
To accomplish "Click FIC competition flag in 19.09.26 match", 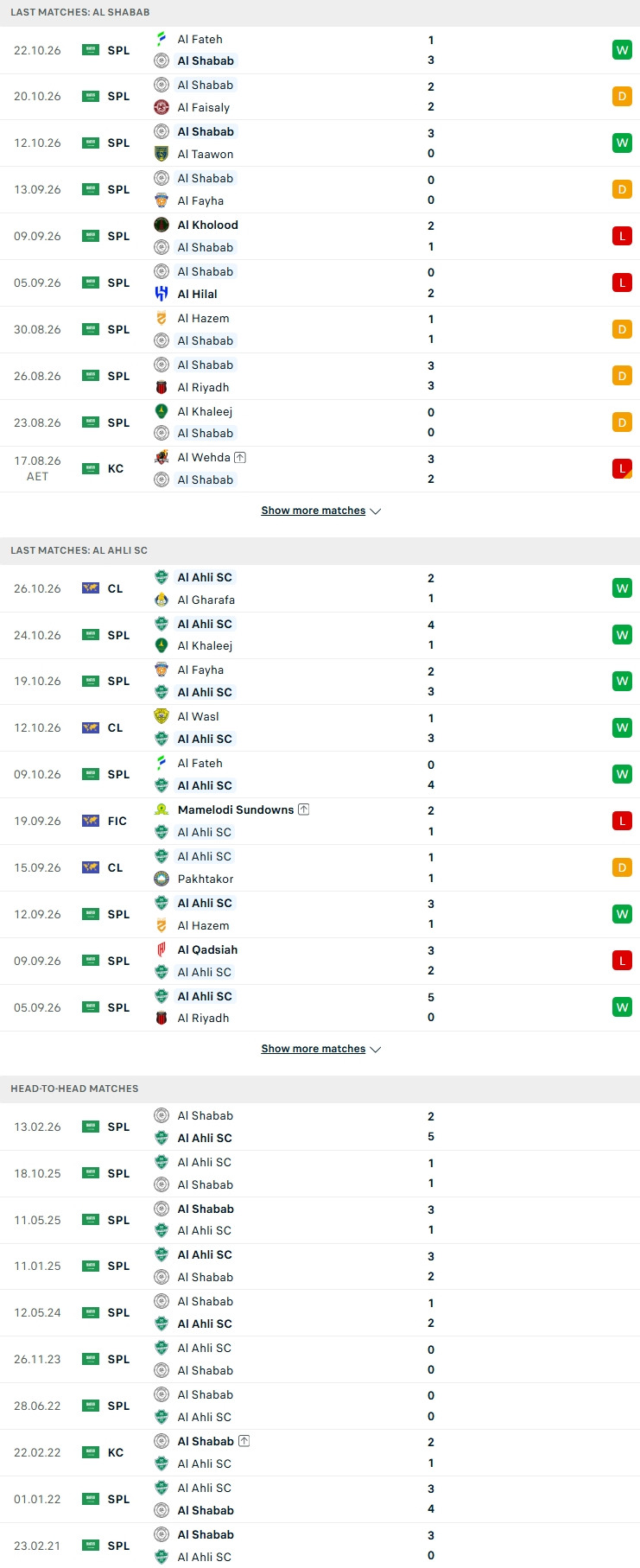I will (91, 821).
